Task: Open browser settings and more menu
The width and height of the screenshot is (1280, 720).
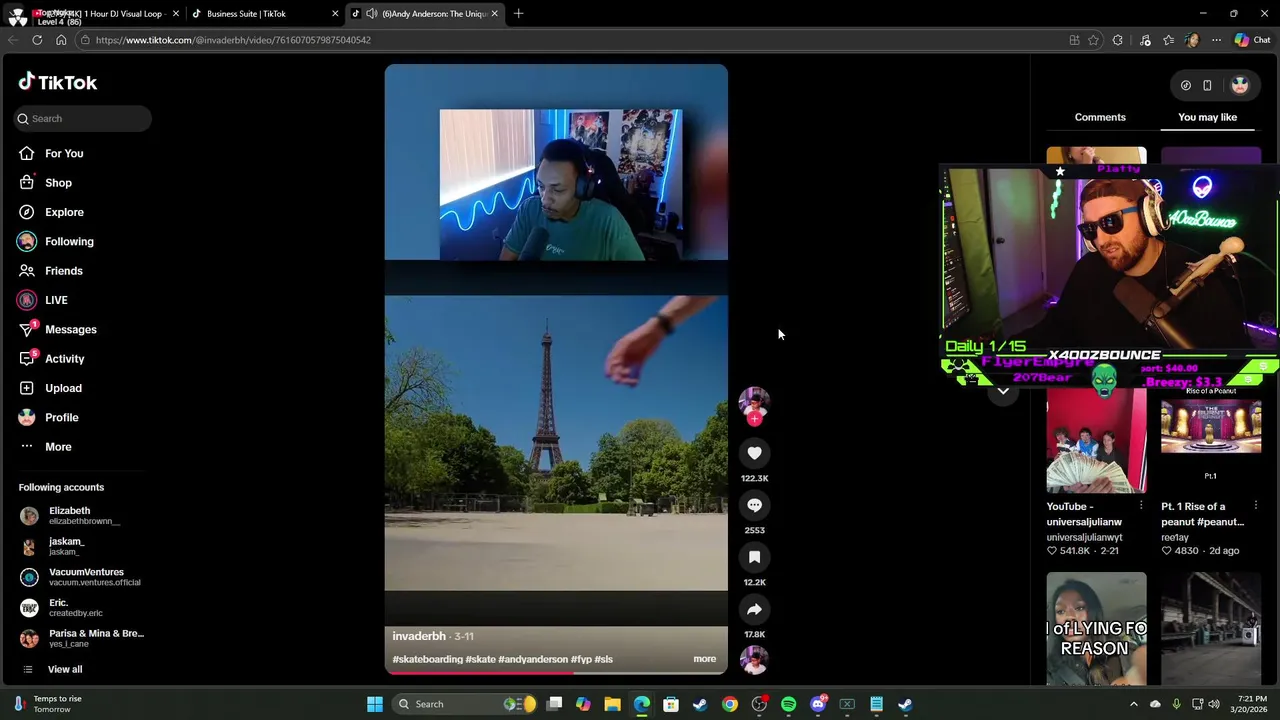Action: 1216,40
